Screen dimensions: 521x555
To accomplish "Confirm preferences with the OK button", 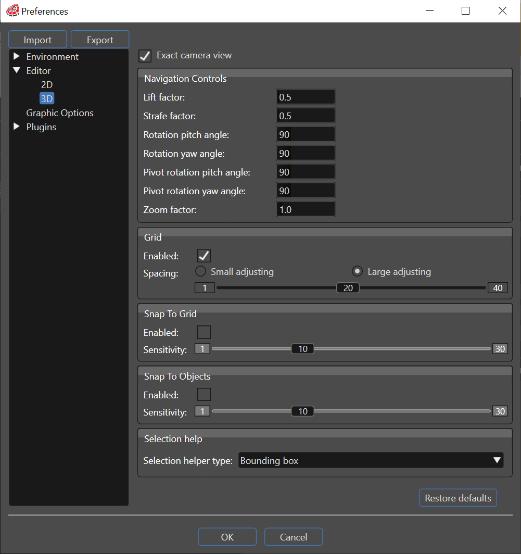I will pos(227,537).
